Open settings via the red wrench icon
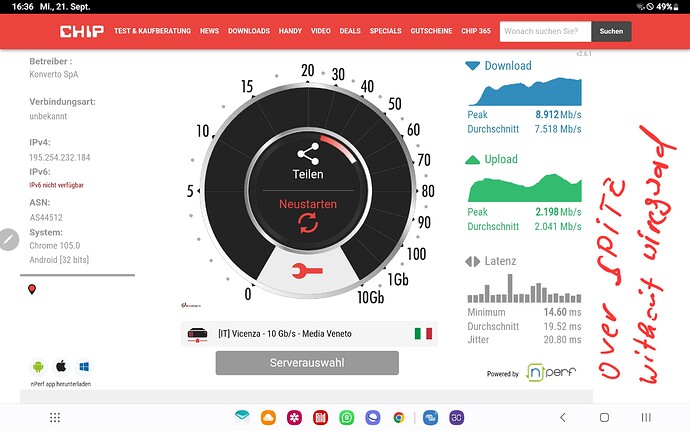Viewport: 690px width, 431px height. [307, 270]
